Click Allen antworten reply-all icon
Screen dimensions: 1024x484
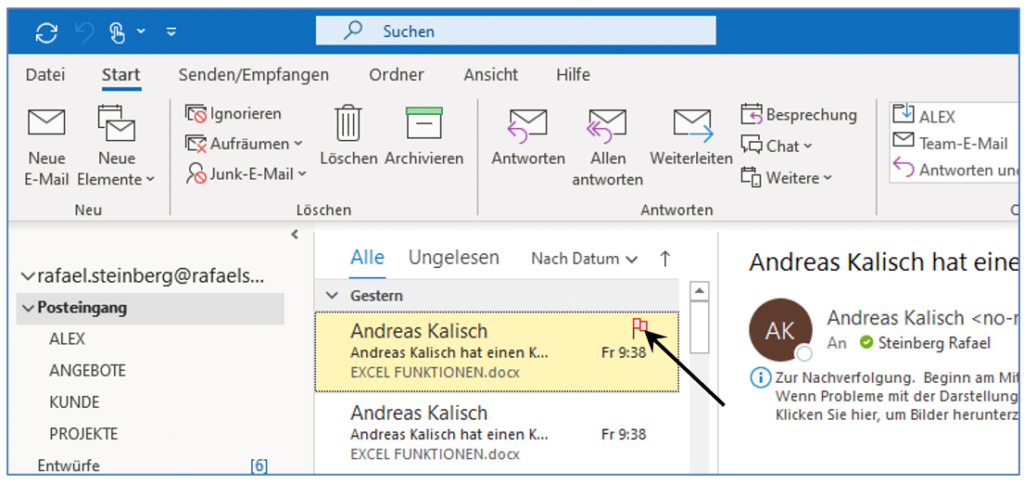coord(607,125)
